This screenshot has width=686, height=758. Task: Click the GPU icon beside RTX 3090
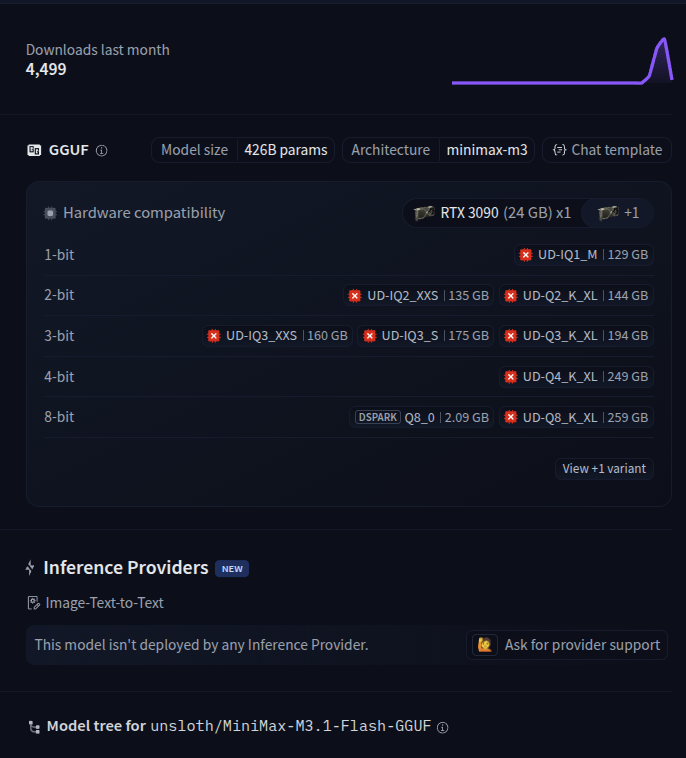coord(424,213)
